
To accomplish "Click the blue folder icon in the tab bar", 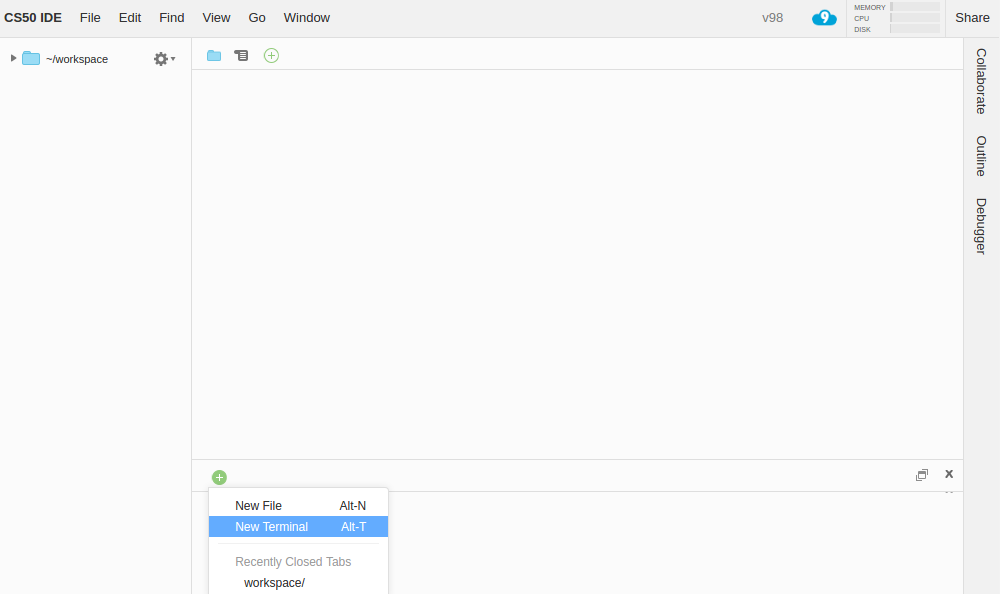I will click(214, 56).
